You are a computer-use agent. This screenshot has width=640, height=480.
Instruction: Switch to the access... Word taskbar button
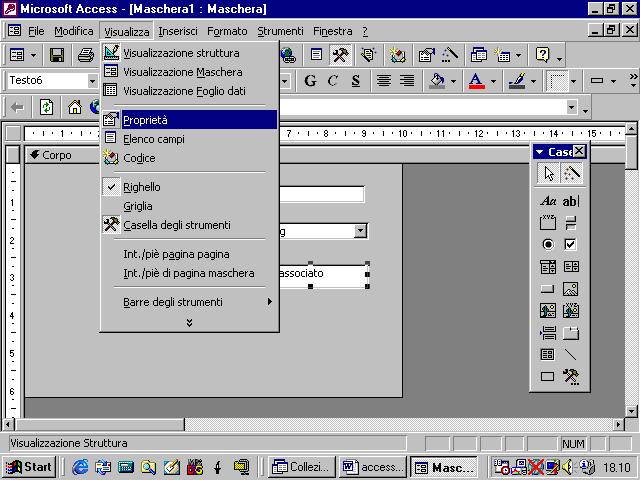372,467
